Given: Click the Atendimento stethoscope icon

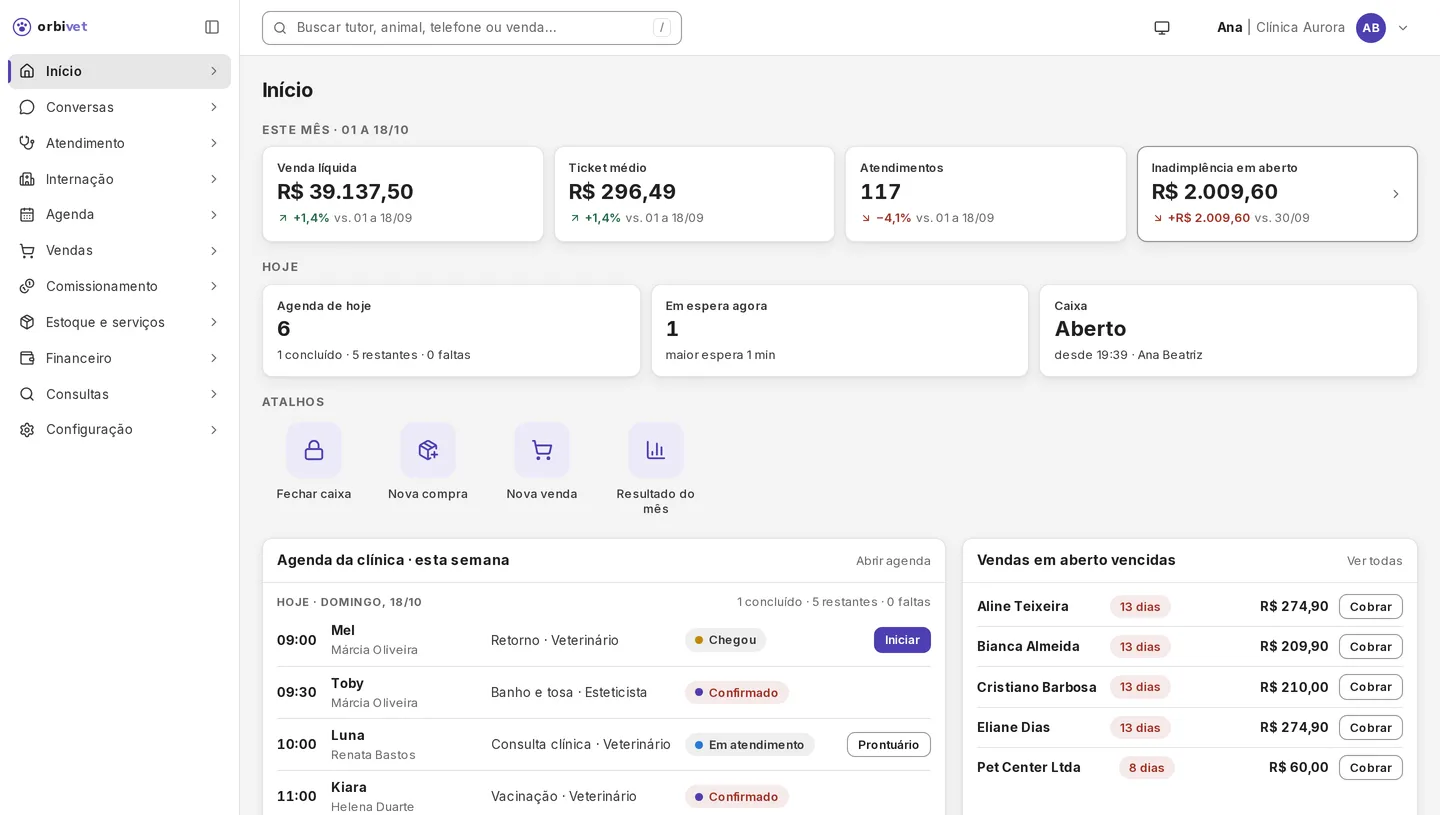Looking at the screenshot, I should (27, 143).
